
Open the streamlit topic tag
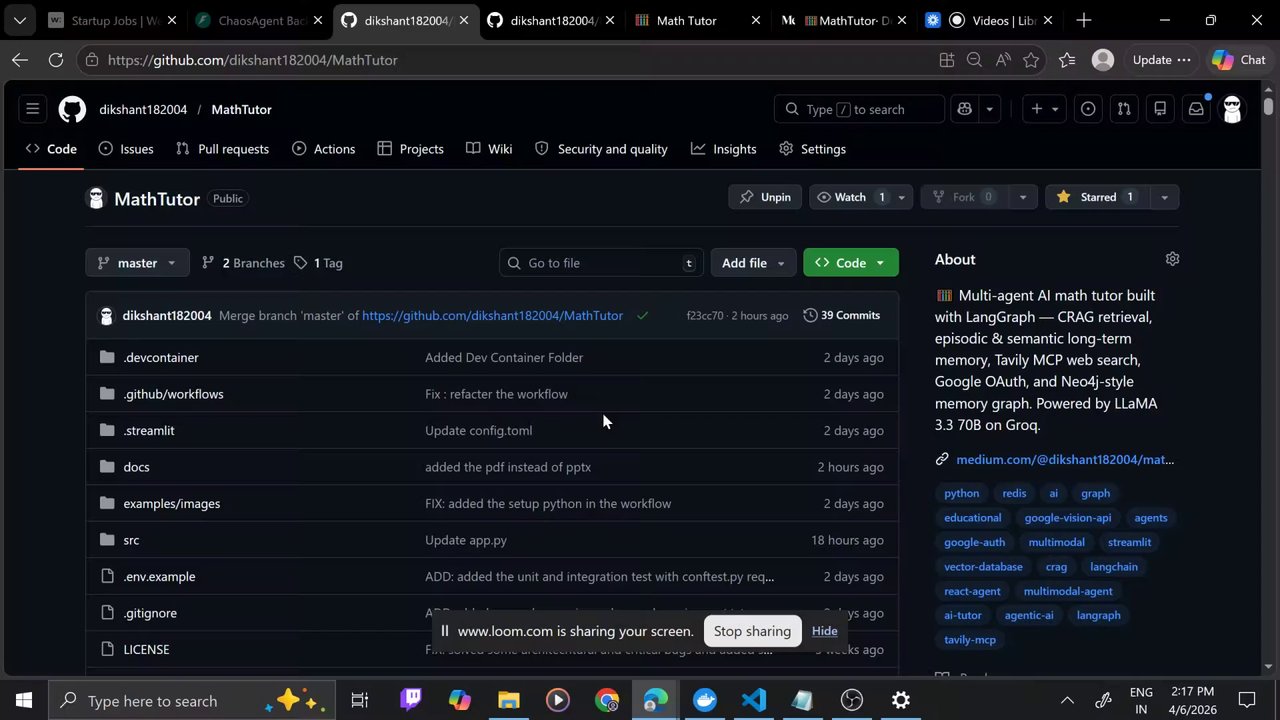pyautogui.click(x=1129, y=542)
